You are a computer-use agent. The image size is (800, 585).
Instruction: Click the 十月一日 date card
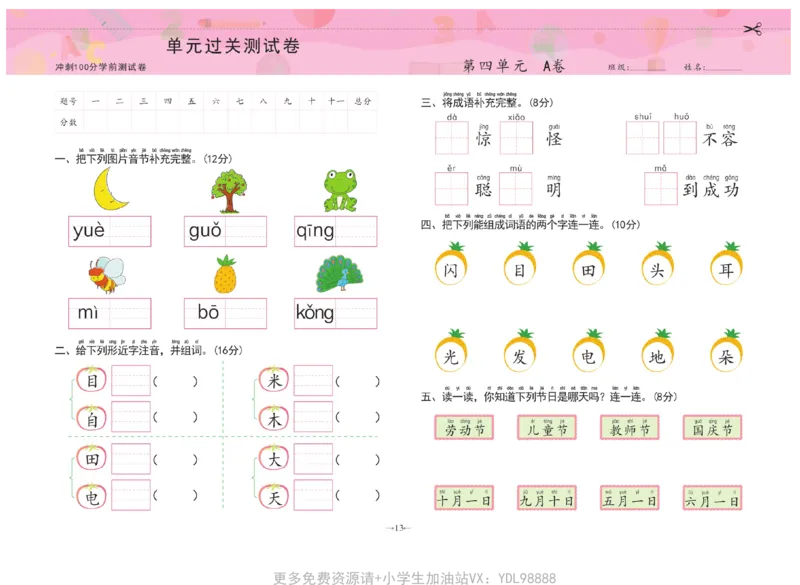point(464,497)
